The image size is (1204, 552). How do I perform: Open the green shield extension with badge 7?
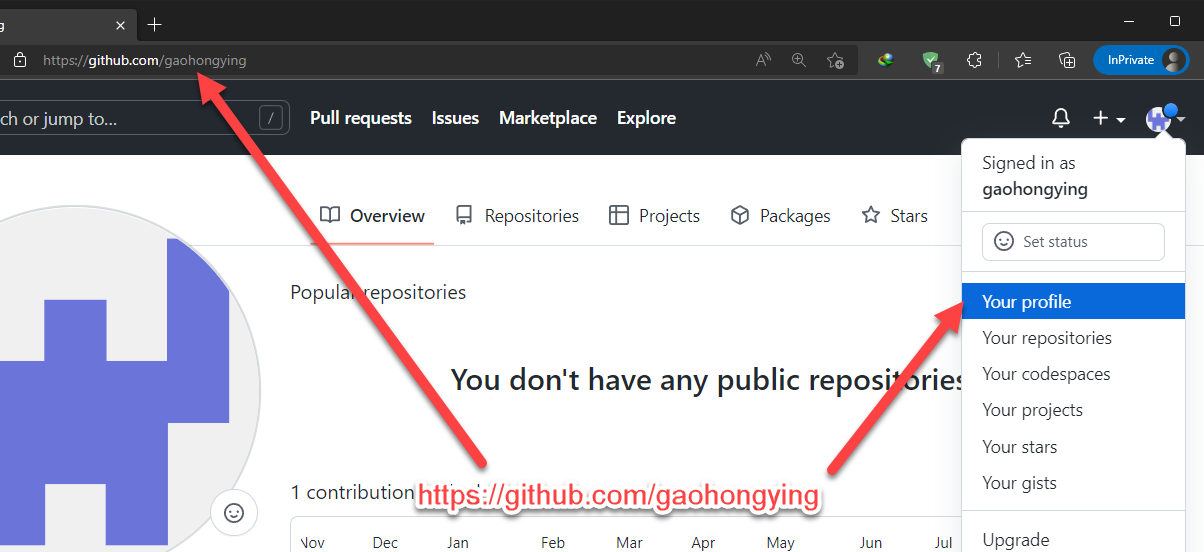(x=931, y=61)
